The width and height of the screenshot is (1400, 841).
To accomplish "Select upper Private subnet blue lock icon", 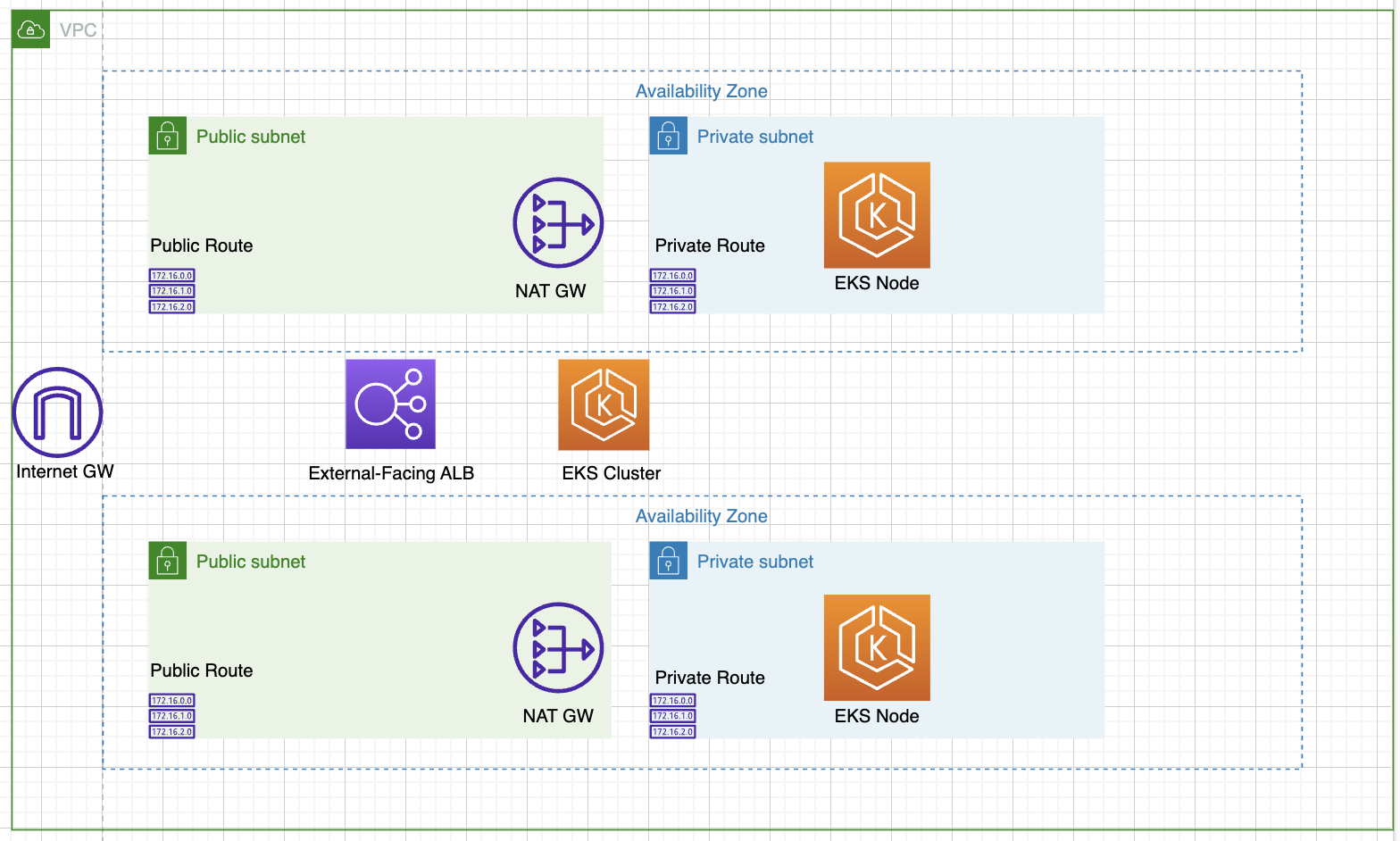I will click(669, 136).
